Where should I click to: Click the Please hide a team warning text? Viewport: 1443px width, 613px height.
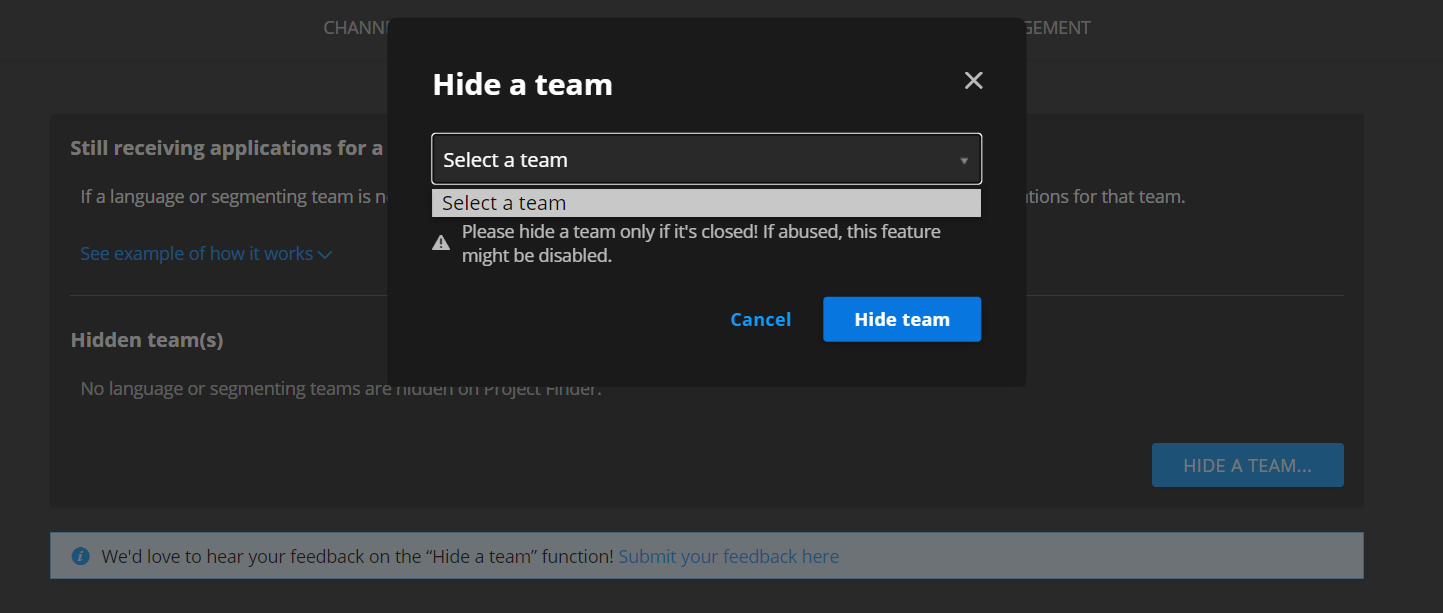point(700,244)
